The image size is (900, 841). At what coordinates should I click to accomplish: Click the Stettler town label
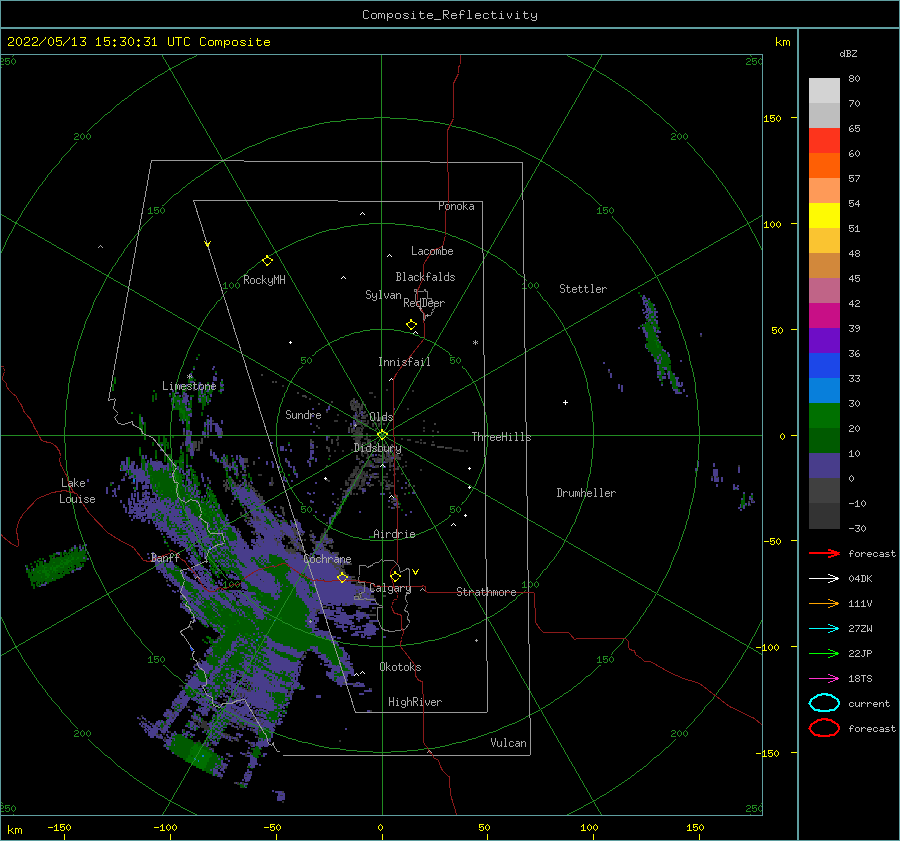click(583, 289)
